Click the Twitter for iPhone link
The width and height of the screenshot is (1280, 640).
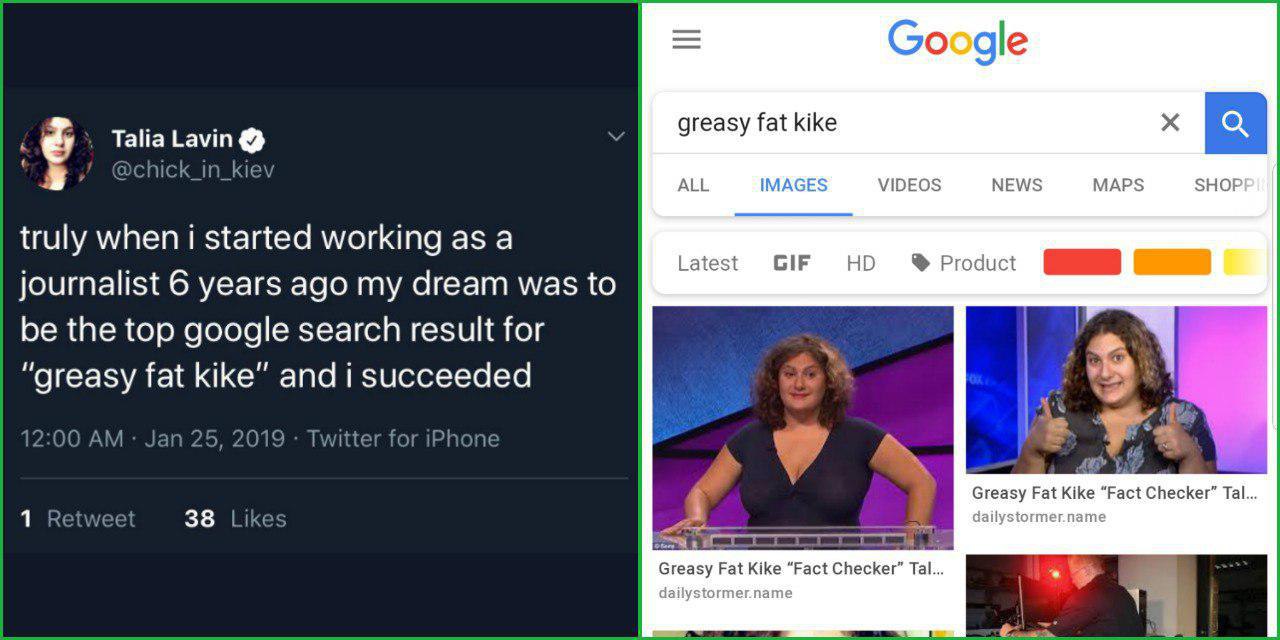403,438
